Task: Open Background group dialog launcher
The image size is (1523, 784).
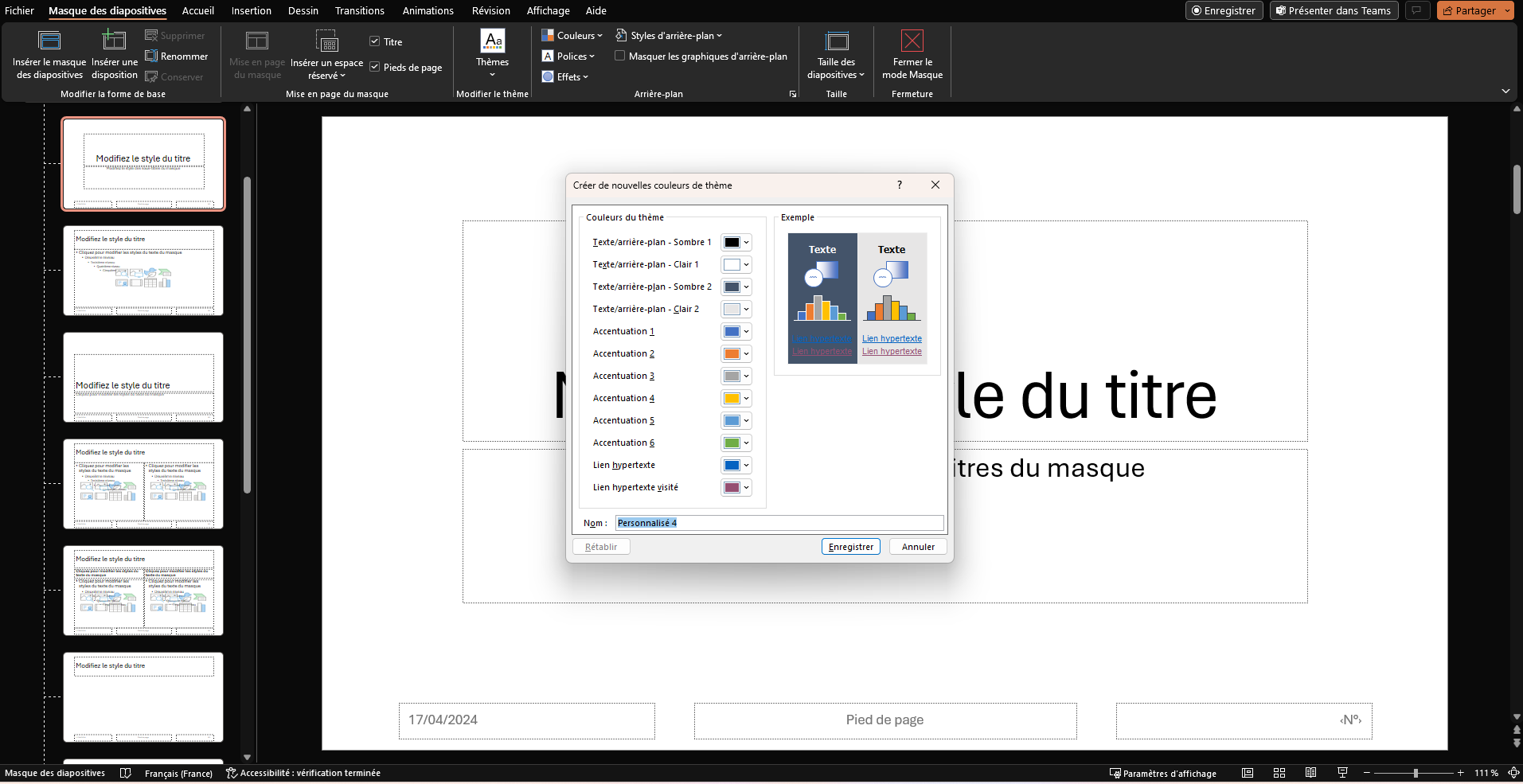Action: point(793,94)
